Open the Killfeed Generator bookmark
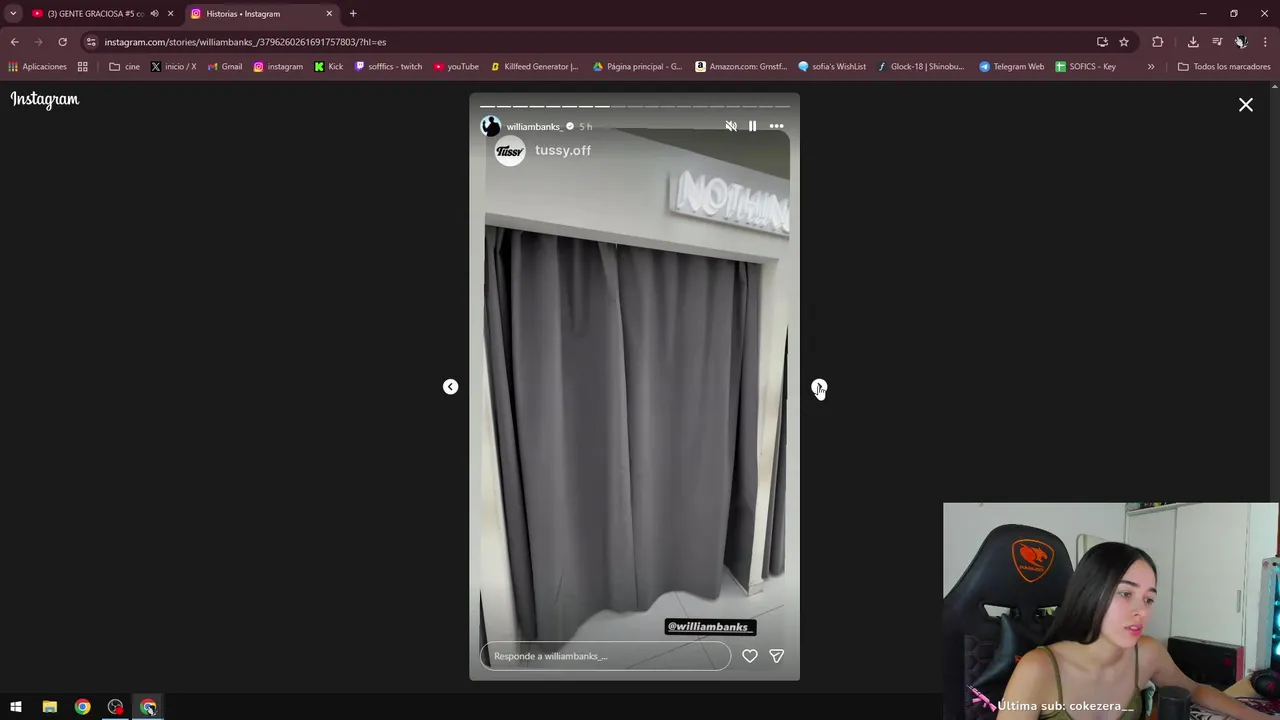The width and height of the screenshot is (1280, 720). click(534, 67)
